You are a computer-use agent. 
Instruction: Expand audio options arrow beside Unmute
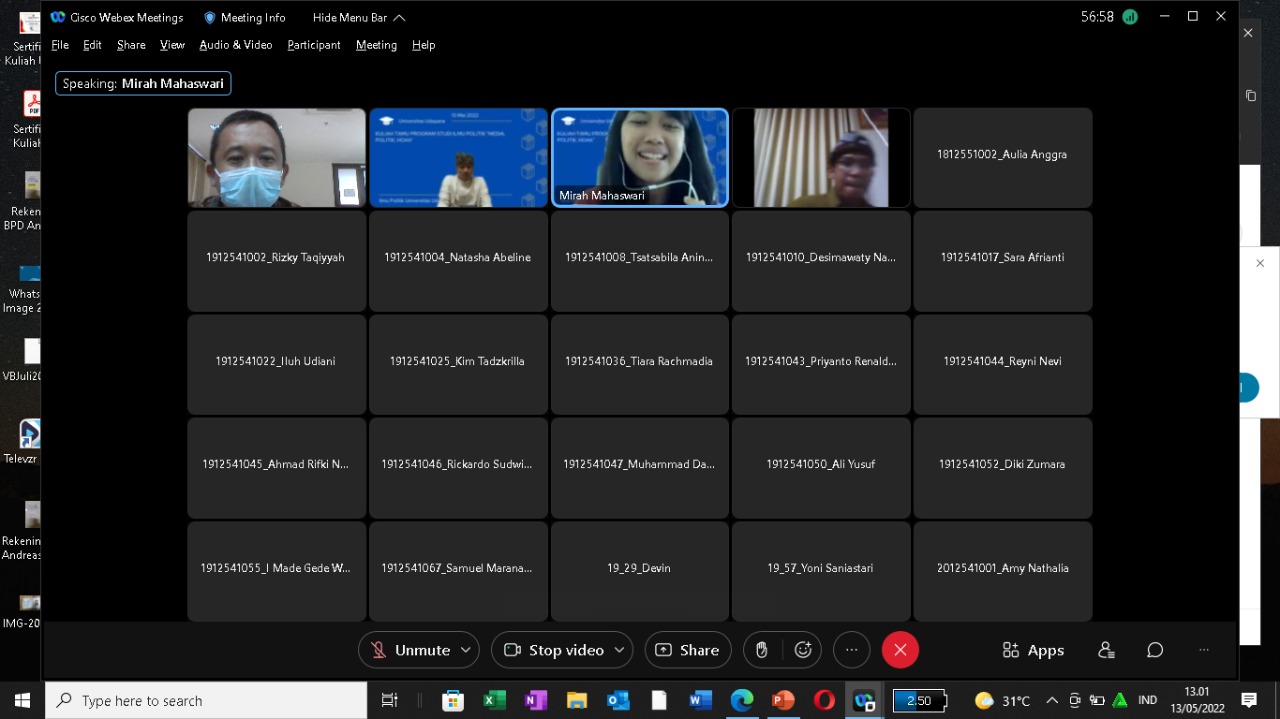click(465, 650)
